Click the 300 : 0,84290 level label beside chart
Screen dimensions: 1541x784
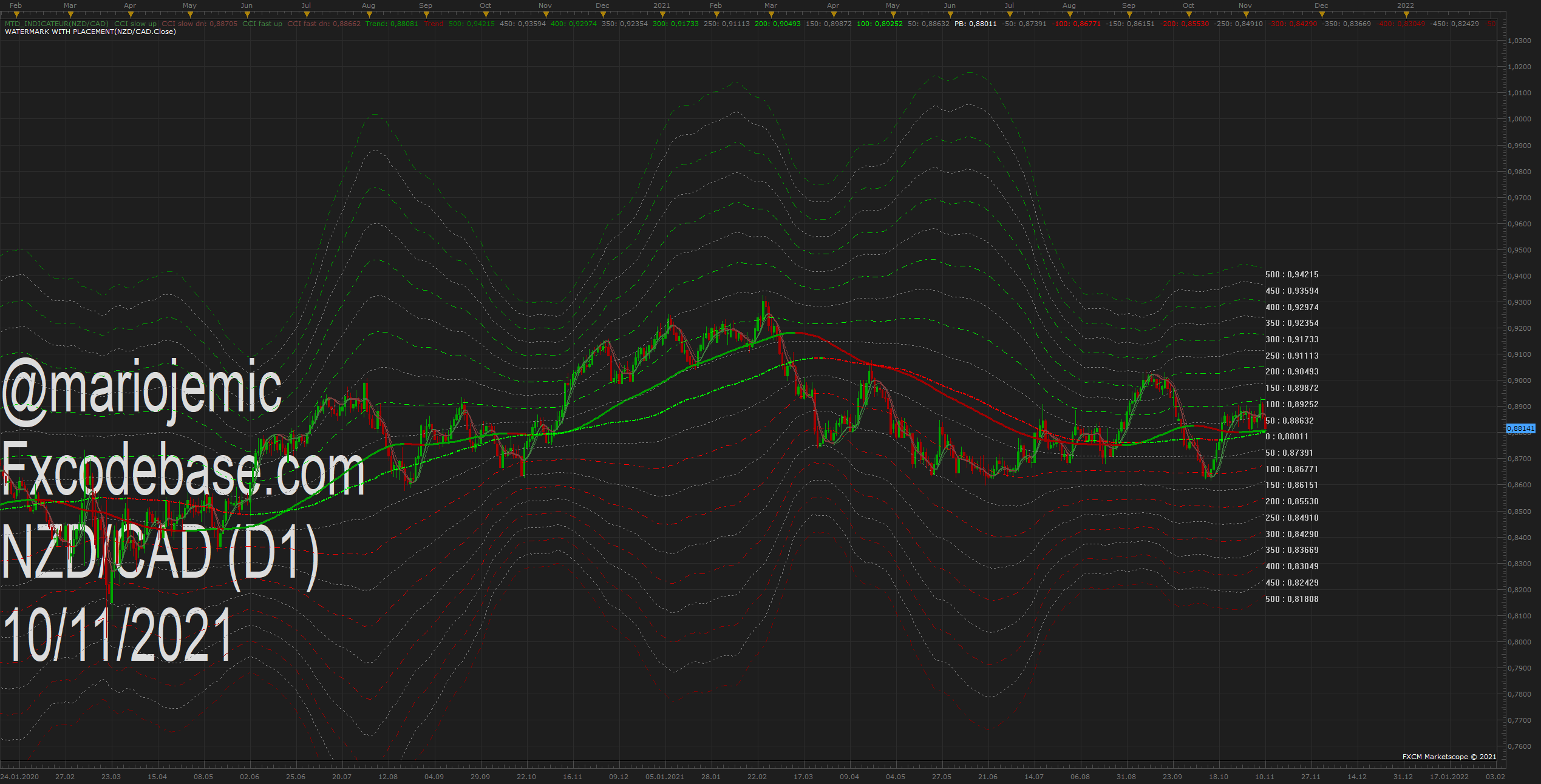(x=1292, y=535)
